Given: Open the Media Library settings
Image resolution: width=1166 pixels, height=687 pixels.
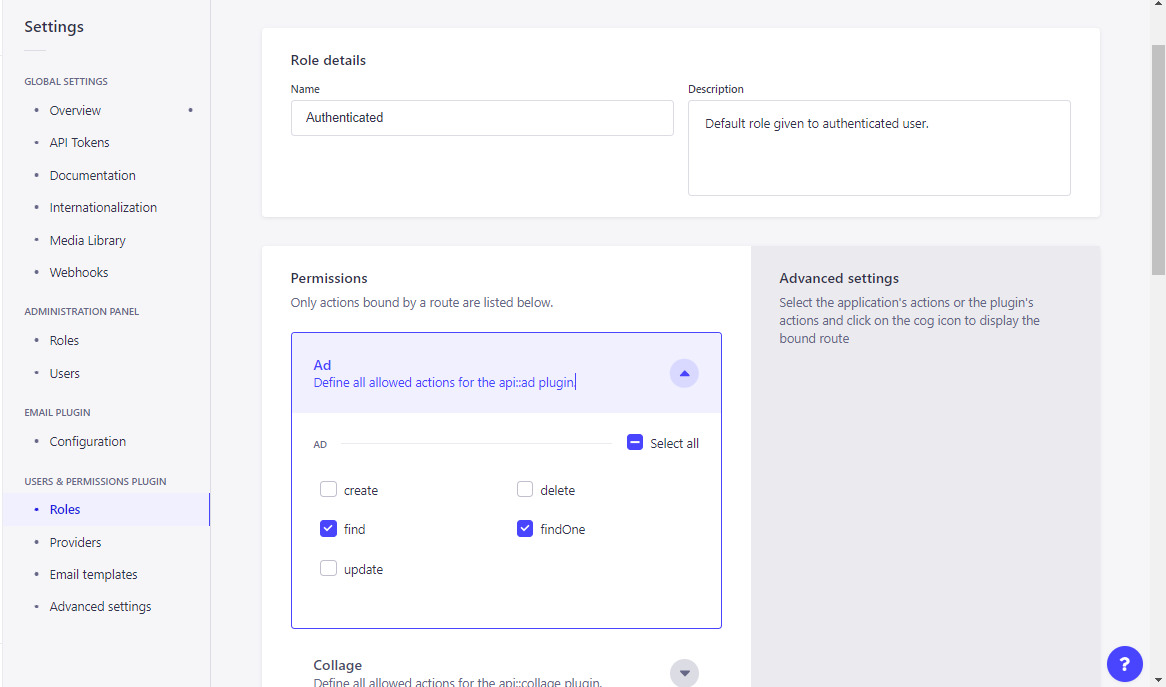Looking at the screenshot, I should coord(87,240).
